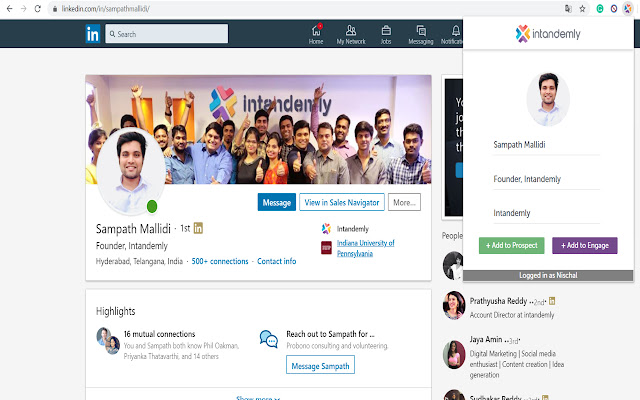This screenshot has height=400, width=640.
Task: Click the Intandemly extension toolbar icon
Action: 627,9
